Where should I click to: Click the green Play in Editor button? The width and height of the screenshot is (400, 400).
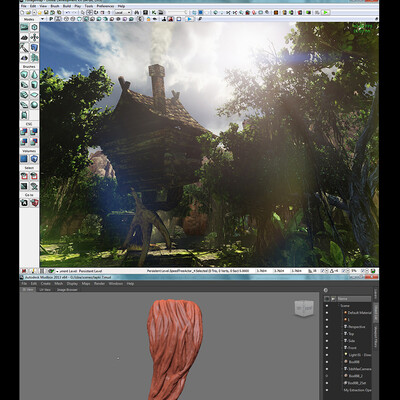pos(326,12)
